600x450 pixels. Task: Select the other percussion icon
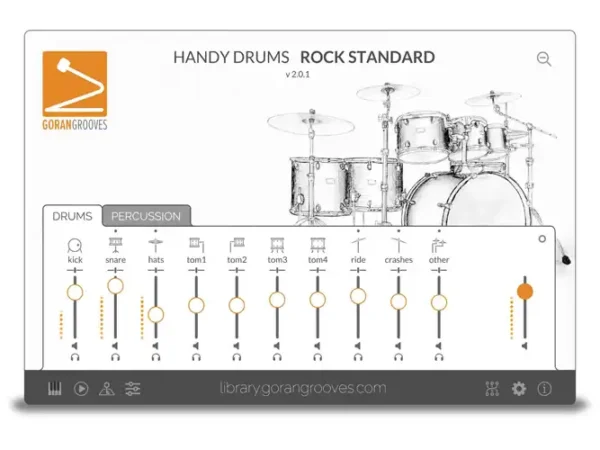[439, 245]
